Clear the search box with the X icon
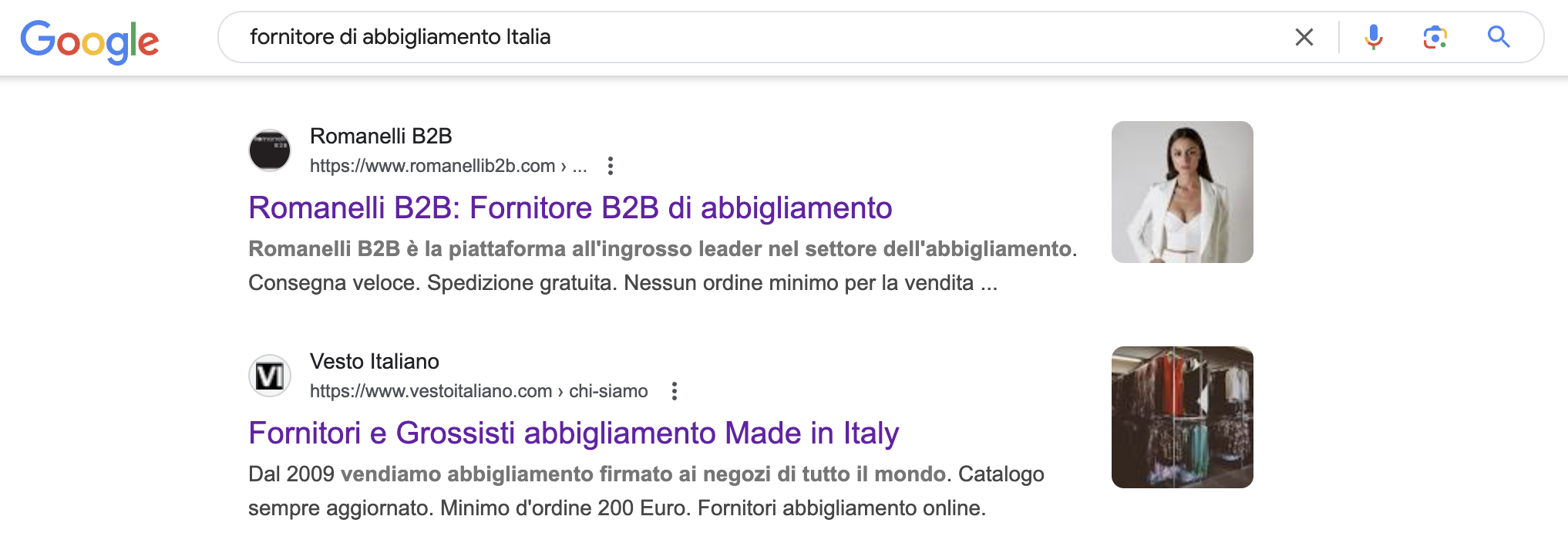Screen dimensions: 1568x560 1304,37
